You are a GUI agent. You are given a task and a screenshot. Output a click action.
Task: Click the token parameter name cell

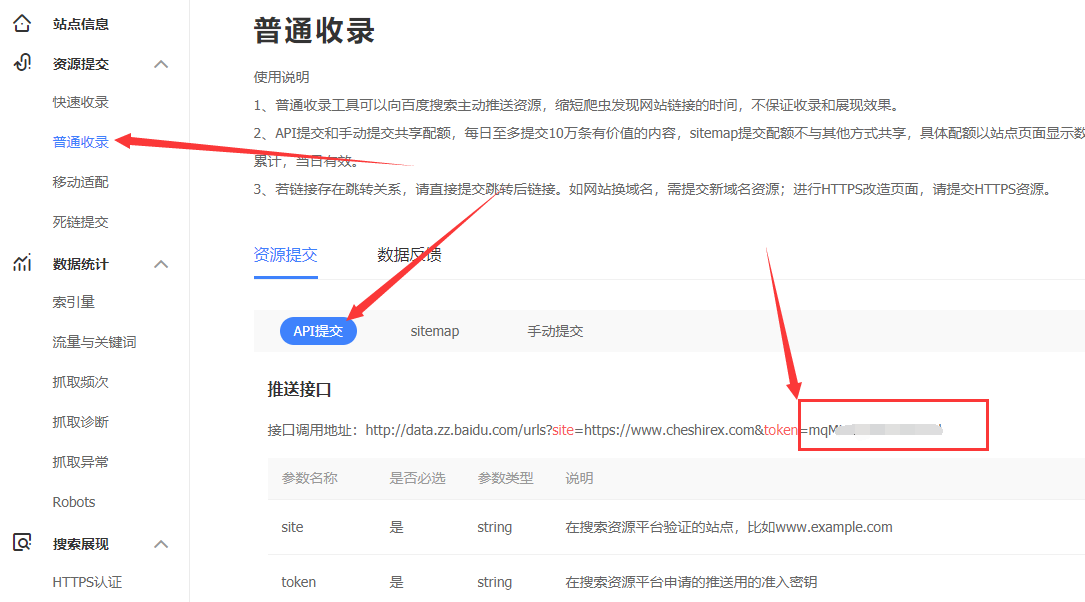click(x=298, y=583)
